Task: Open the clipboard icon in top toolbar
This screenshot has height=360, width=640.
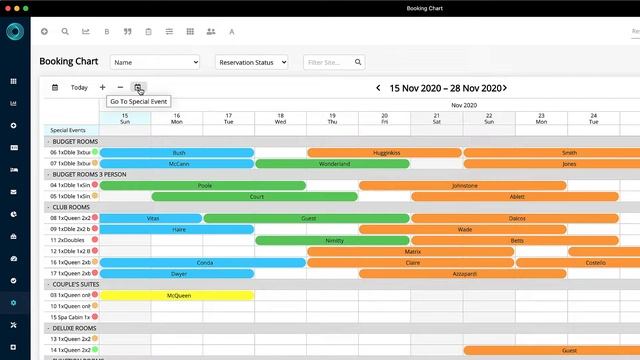Action: point(149,31)
